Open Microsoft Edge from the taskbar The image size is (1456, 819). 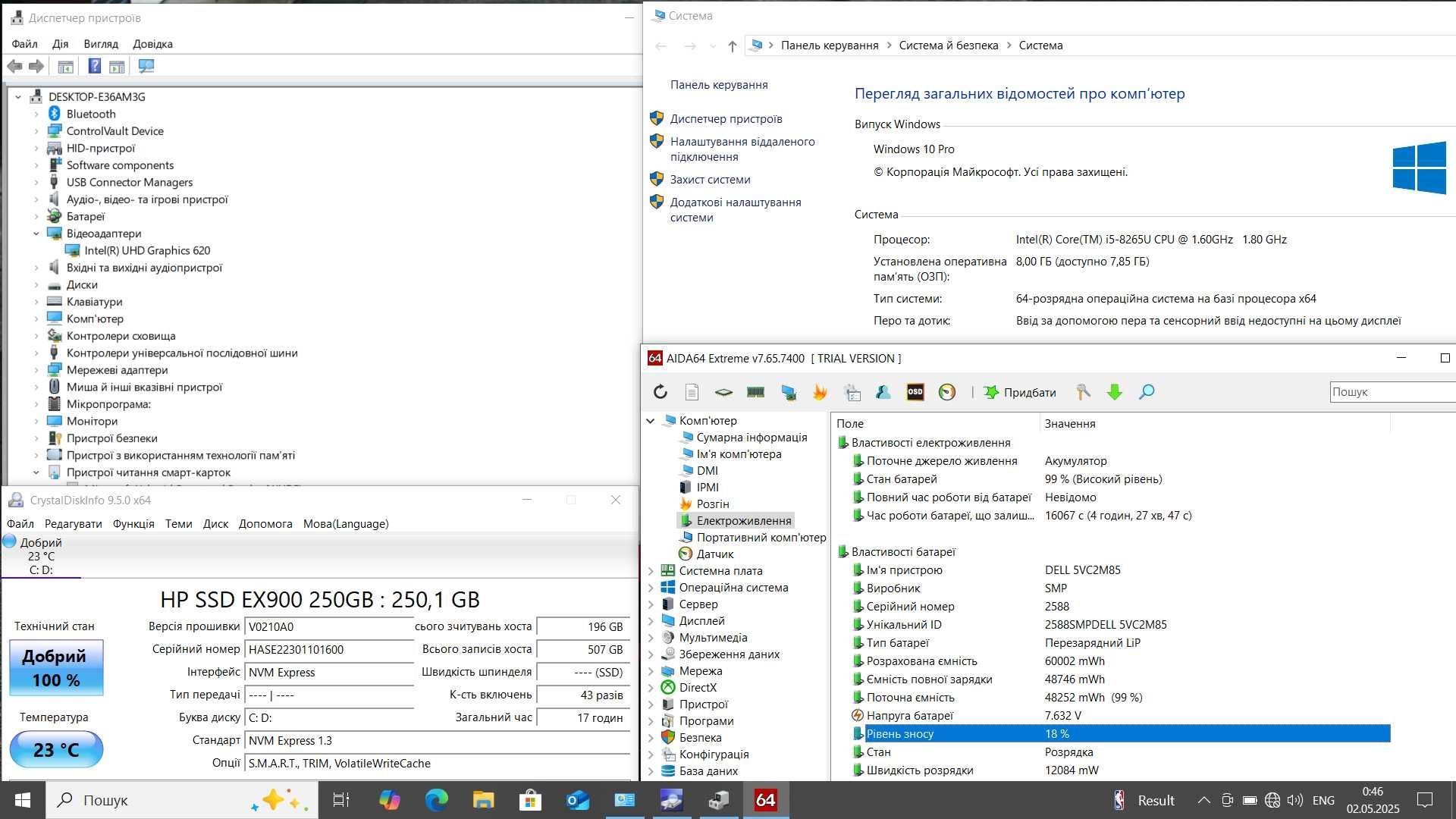click(x=437, y=800)
